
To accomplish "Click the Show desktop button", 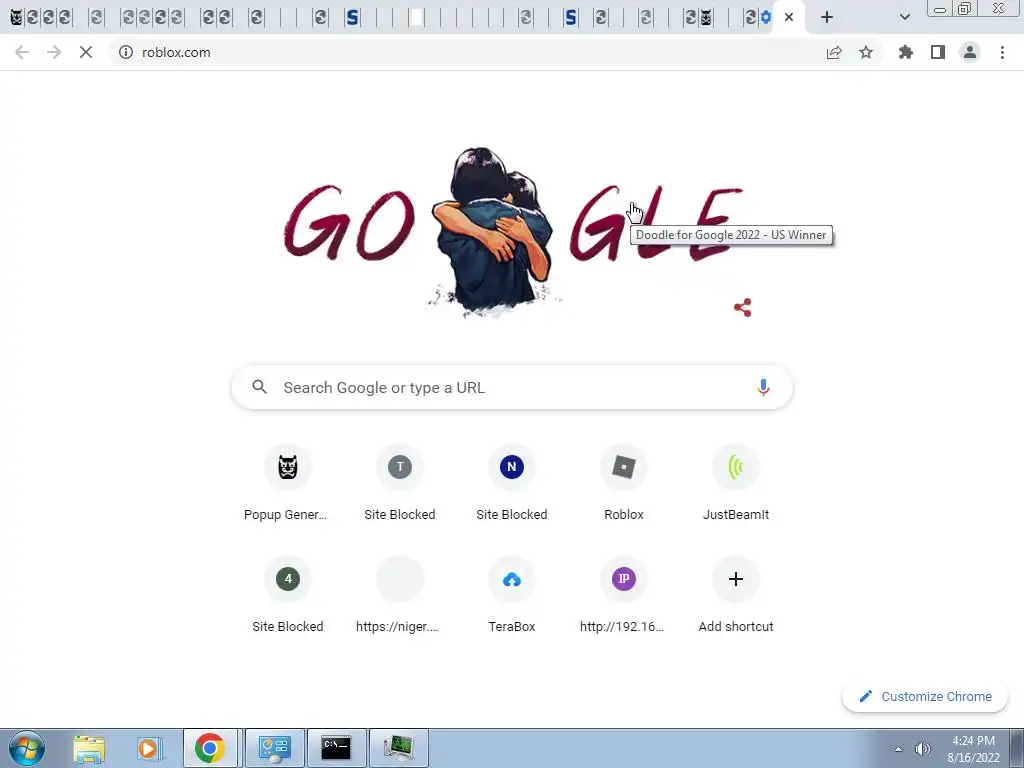I will tap(1017, 748).
